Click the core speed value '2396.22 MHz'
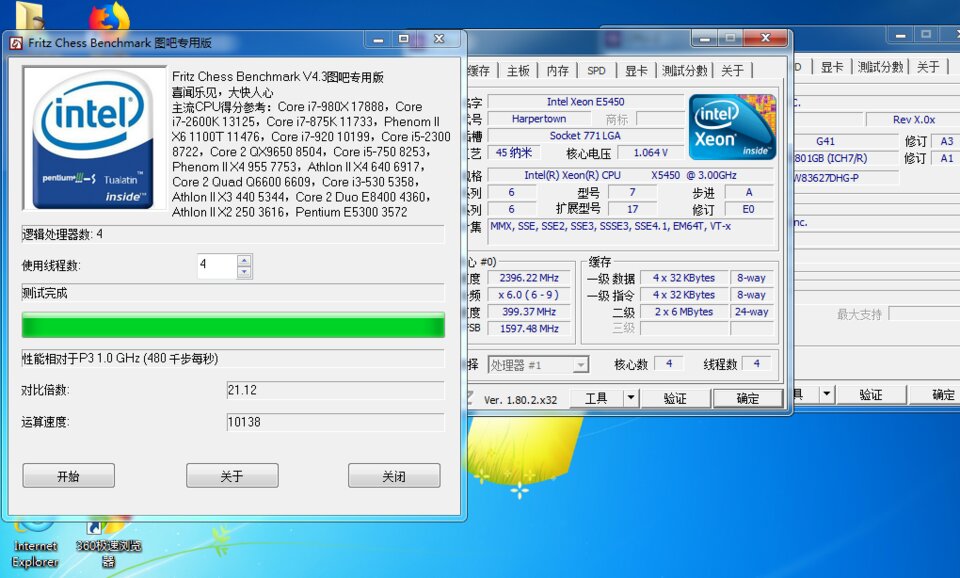Image resolution: width=960 pixels, height=578 pixels. tap(529, 278)
